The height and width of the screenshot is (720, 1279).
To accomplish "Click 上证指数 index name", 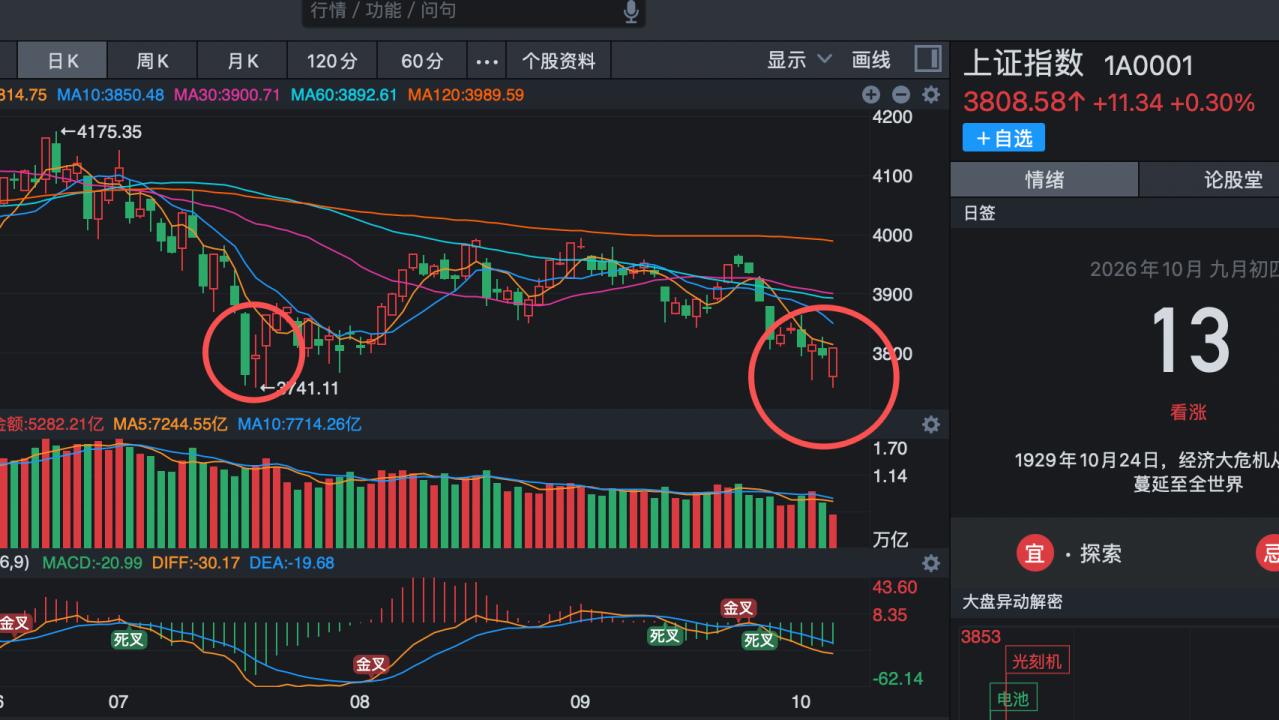I will pyautogui.click(x=1023, y=64).
